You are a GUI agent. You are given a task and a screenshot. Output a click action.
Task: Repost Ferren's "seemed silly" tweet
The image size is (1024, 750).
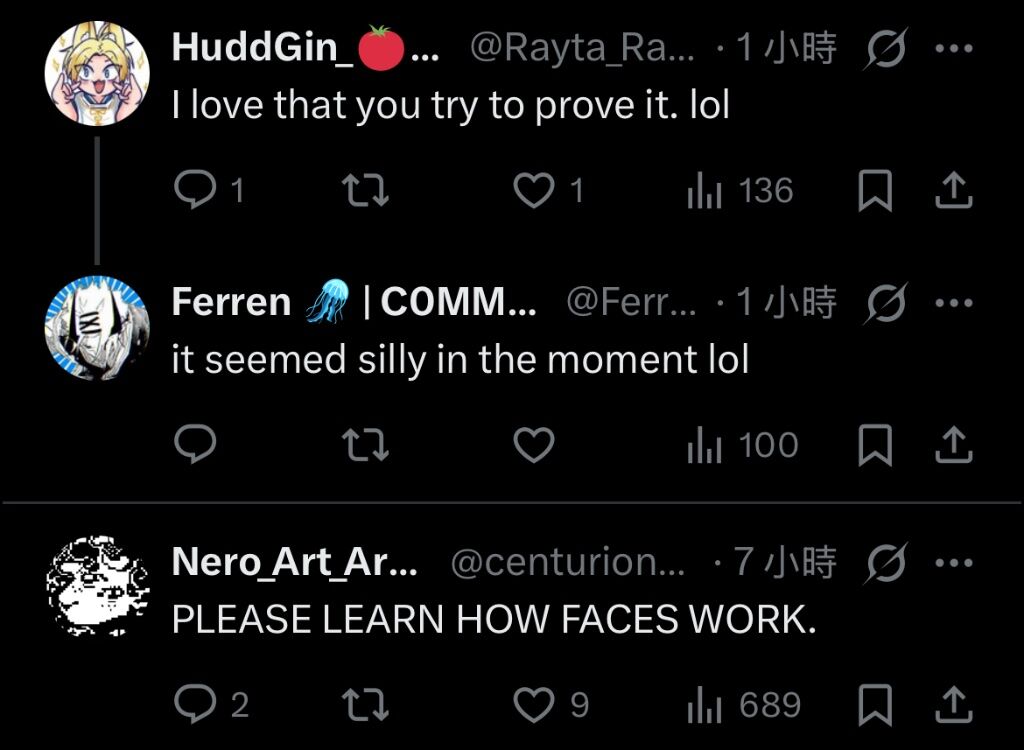click(x=366, y=445)
